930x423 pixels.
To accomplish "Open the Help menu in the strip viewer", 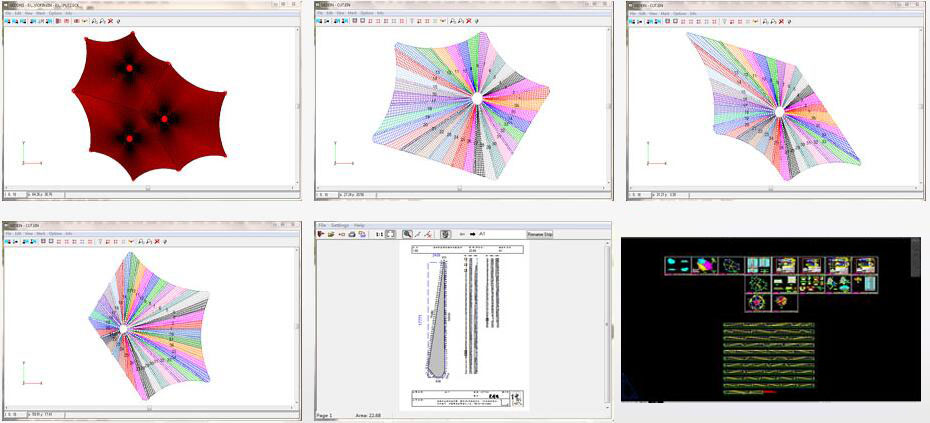I will tap(359, 225).
